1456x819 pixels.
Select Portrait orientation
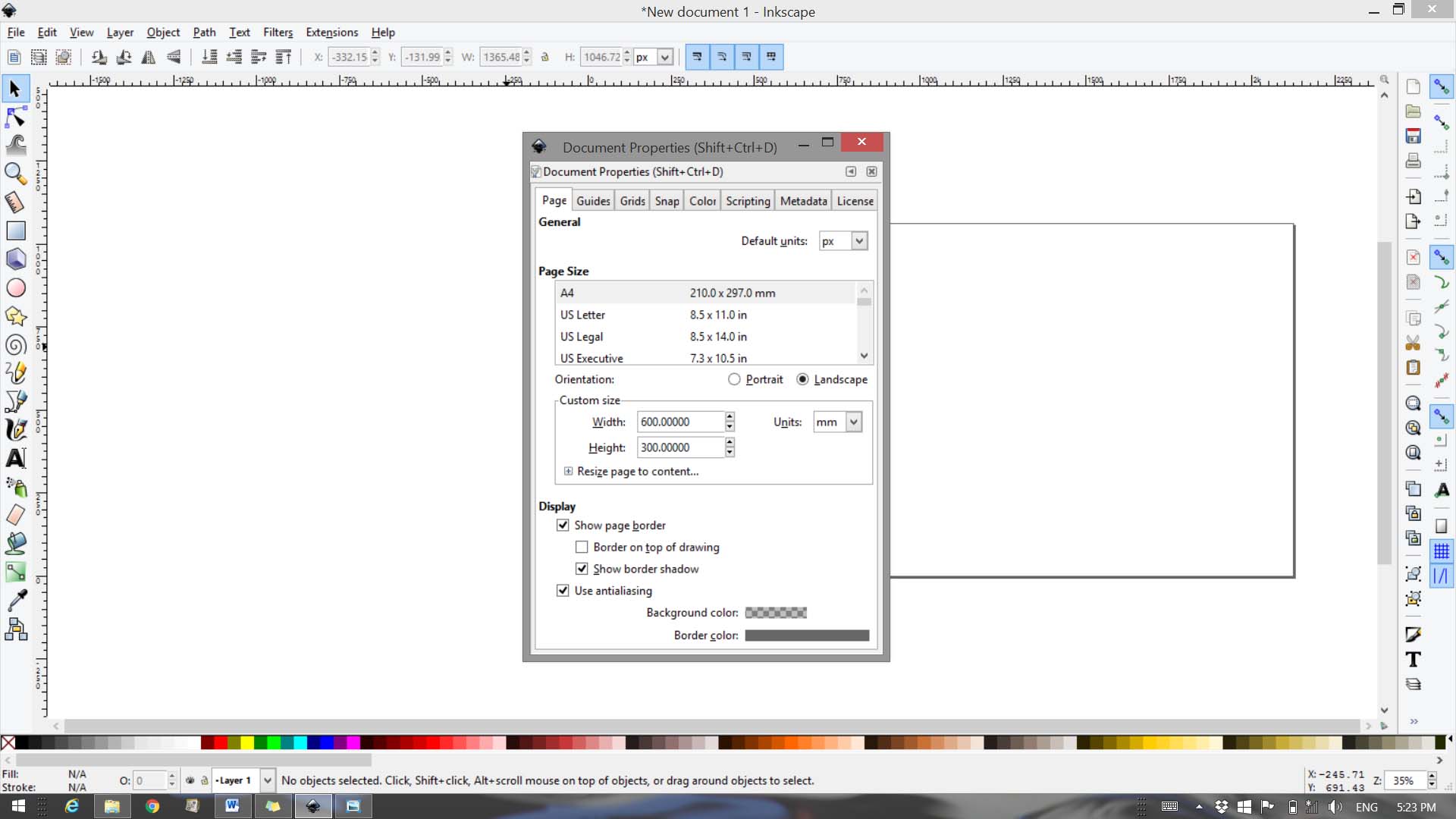(755, 379)
